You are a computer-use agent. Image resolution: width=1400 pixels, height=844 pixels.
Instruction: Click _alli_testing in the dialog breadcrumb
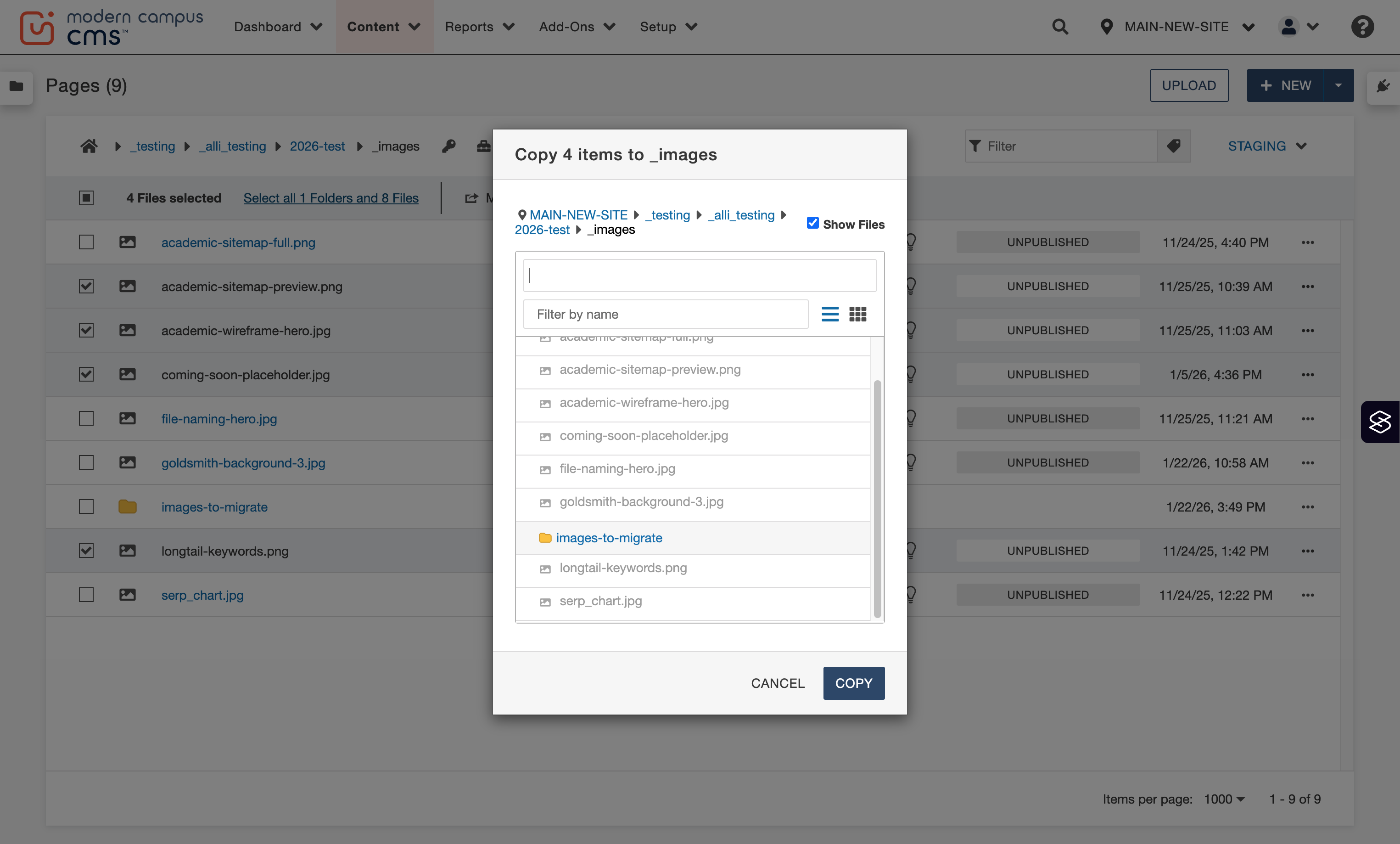[x=741, y=215]
